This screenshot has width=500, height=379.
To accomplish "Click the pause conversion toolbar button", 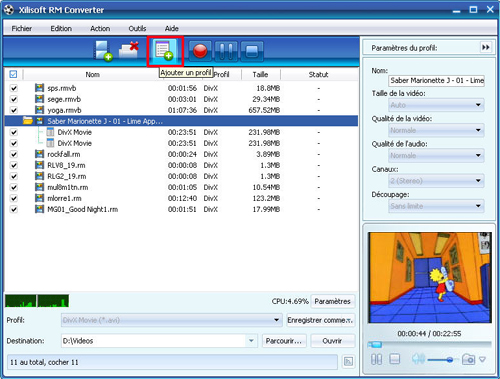I will point(226,51).
